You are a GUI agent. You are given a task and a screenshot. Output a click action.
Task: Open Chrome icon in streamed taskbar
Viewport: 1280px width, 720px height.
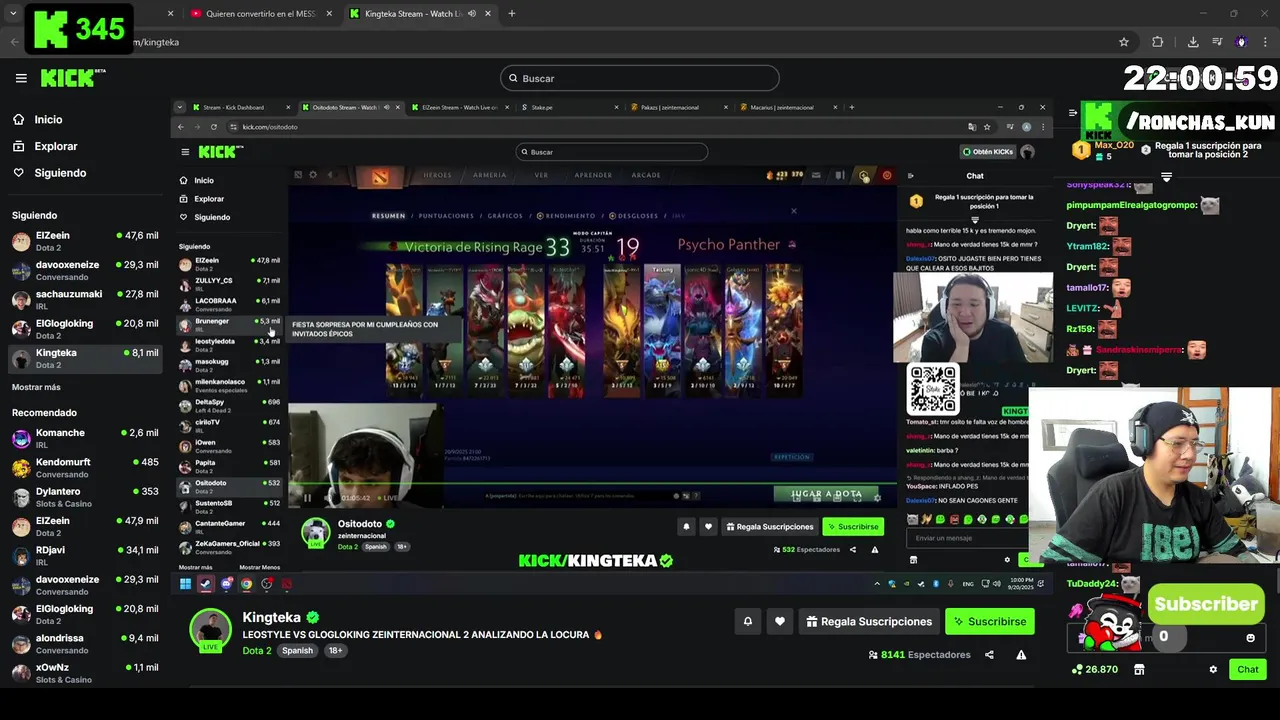[246, 584]
